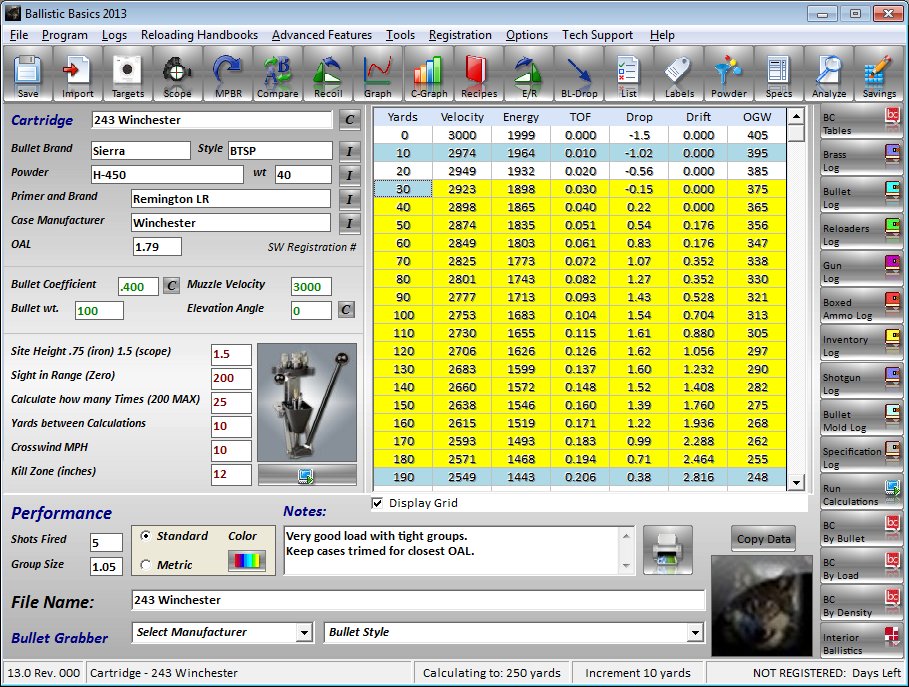Open the Advanced Features menu

tap(321, 35)
